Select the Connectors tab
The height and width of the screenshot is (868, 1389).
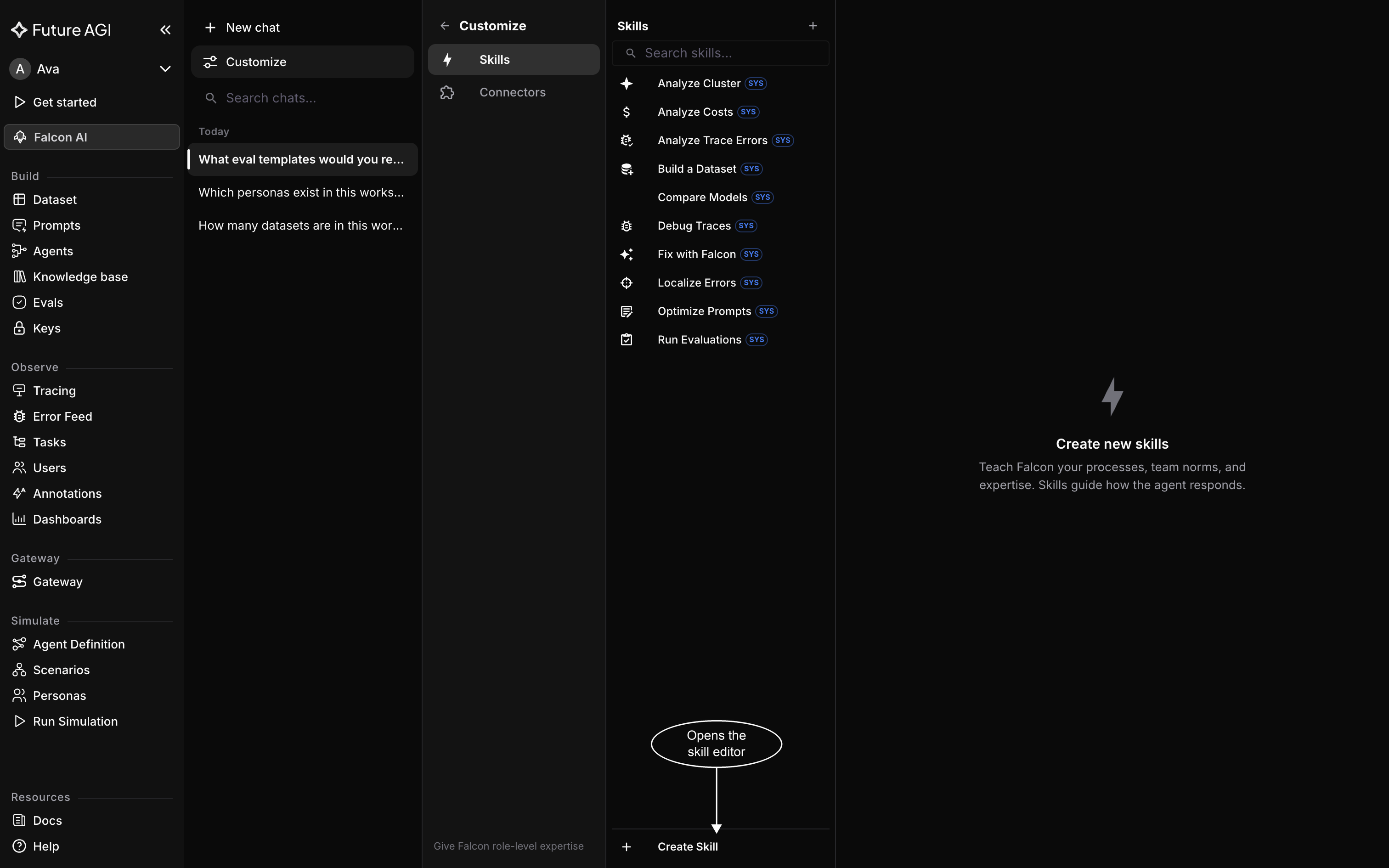514,92
